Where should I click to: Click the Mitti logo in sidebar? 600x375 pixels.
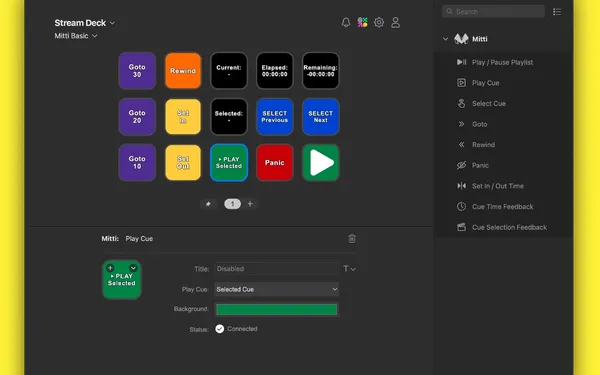coord(461,39)
